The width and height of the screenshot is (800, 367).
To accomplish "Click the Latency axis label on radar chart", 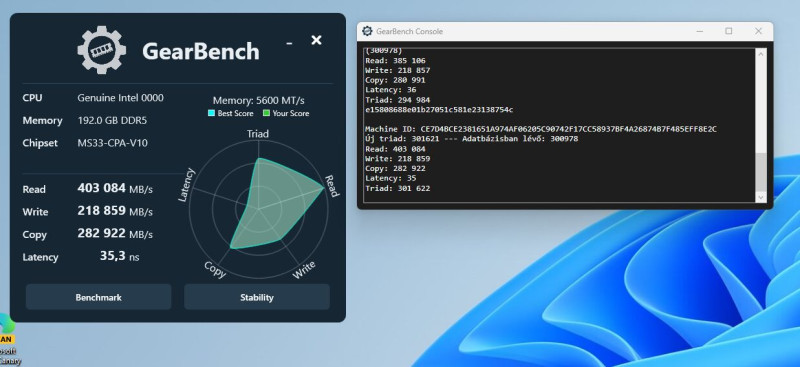I will [186, 185].
